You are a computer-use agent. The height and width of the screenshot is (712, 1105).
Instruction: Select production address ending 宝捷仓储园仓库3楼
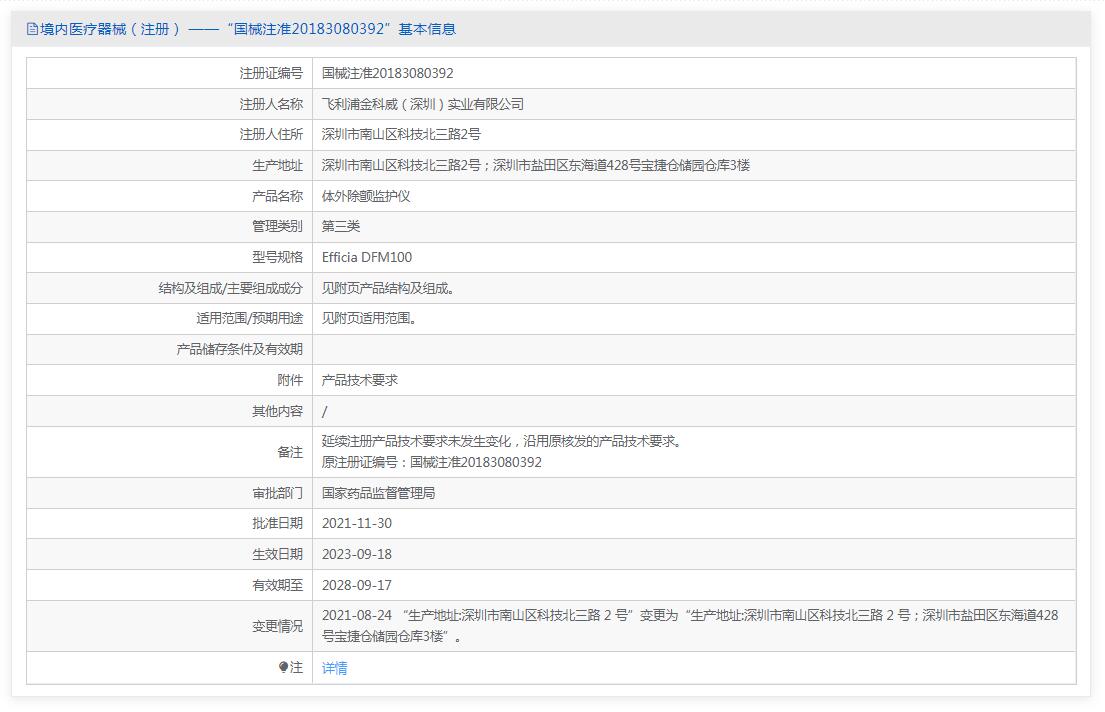536,165
